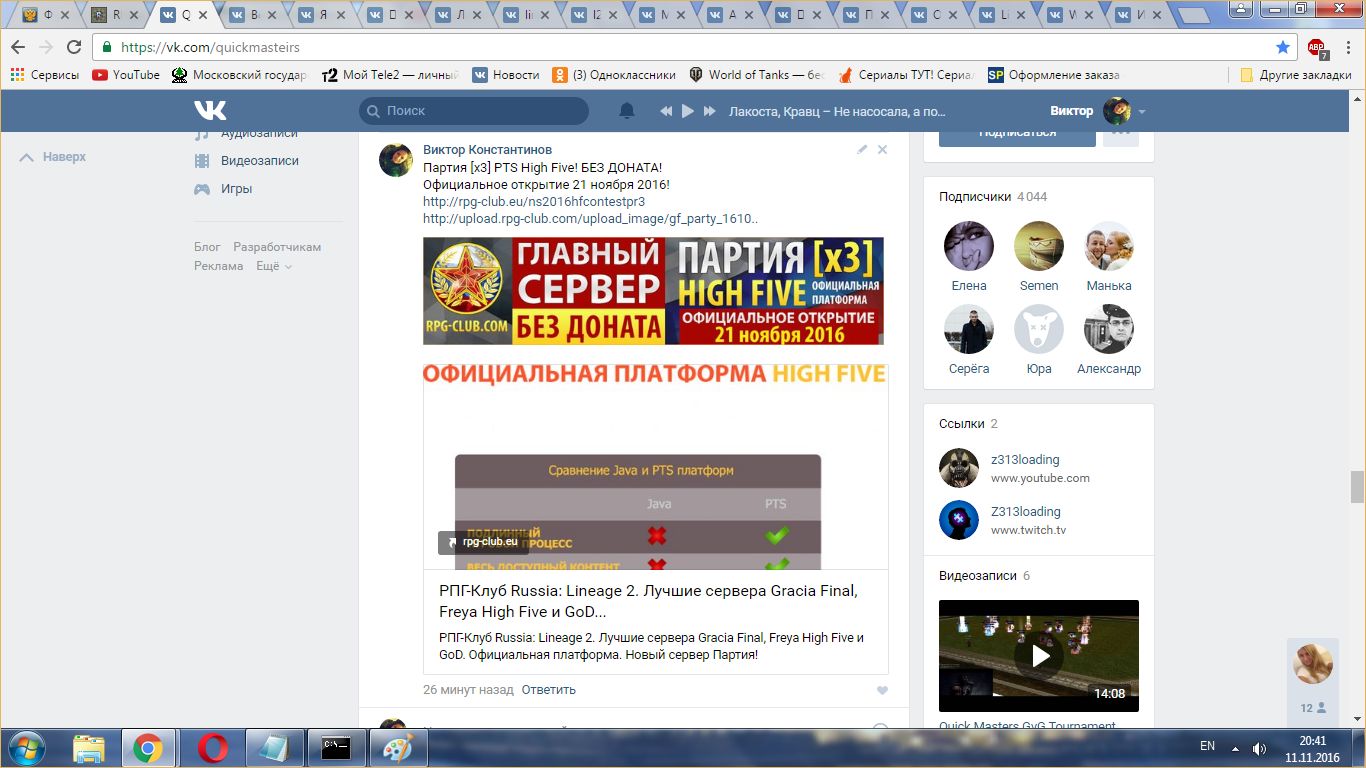Viewport: 1366px width, 768px height.
Task: Open Paint from the taskbar
Action: pyautogui.click(x=397, y=748)
